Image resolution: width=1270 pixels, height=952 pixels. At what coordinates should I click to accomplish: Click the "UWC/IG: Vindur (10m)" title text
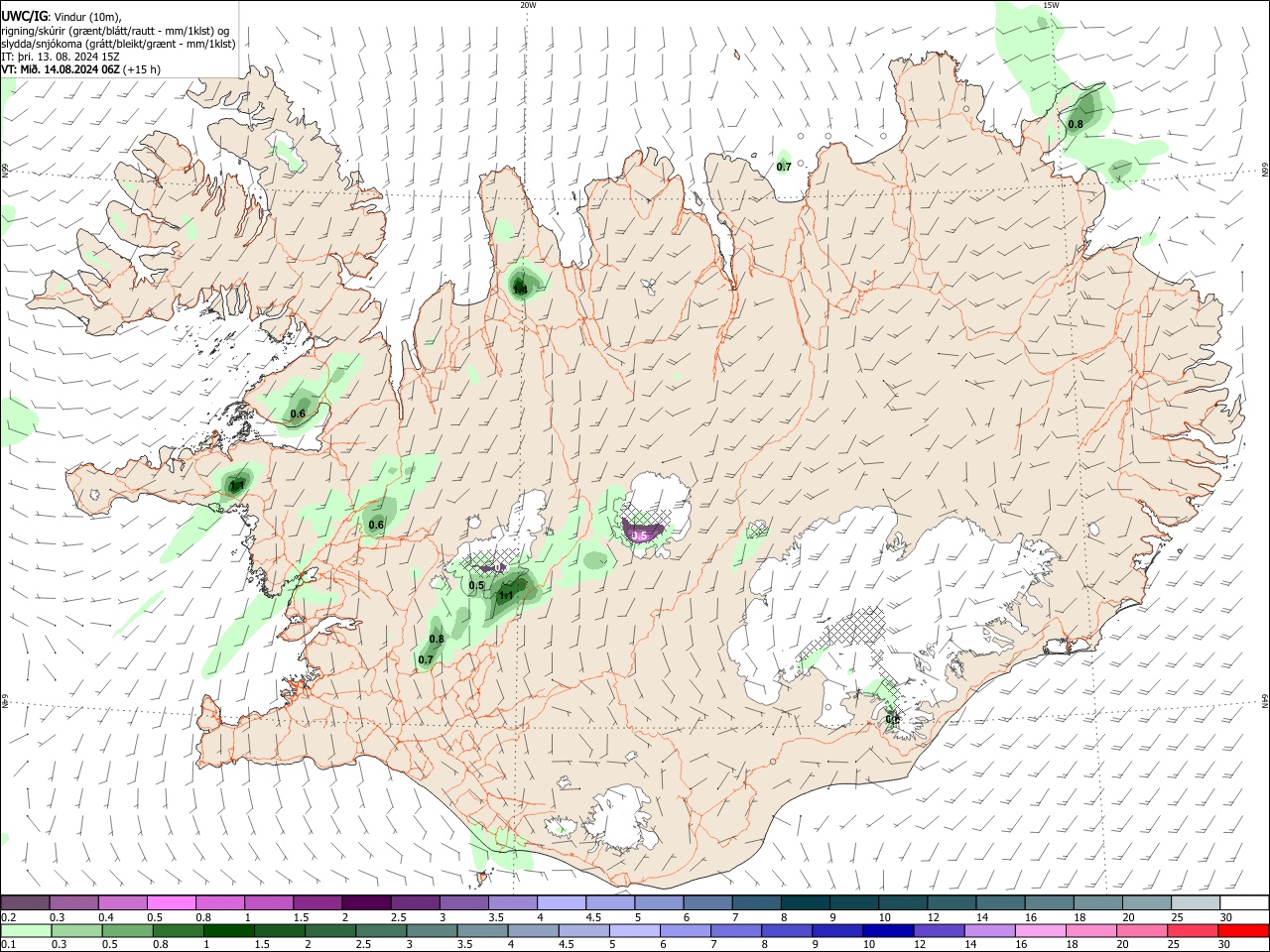(62, 17)
